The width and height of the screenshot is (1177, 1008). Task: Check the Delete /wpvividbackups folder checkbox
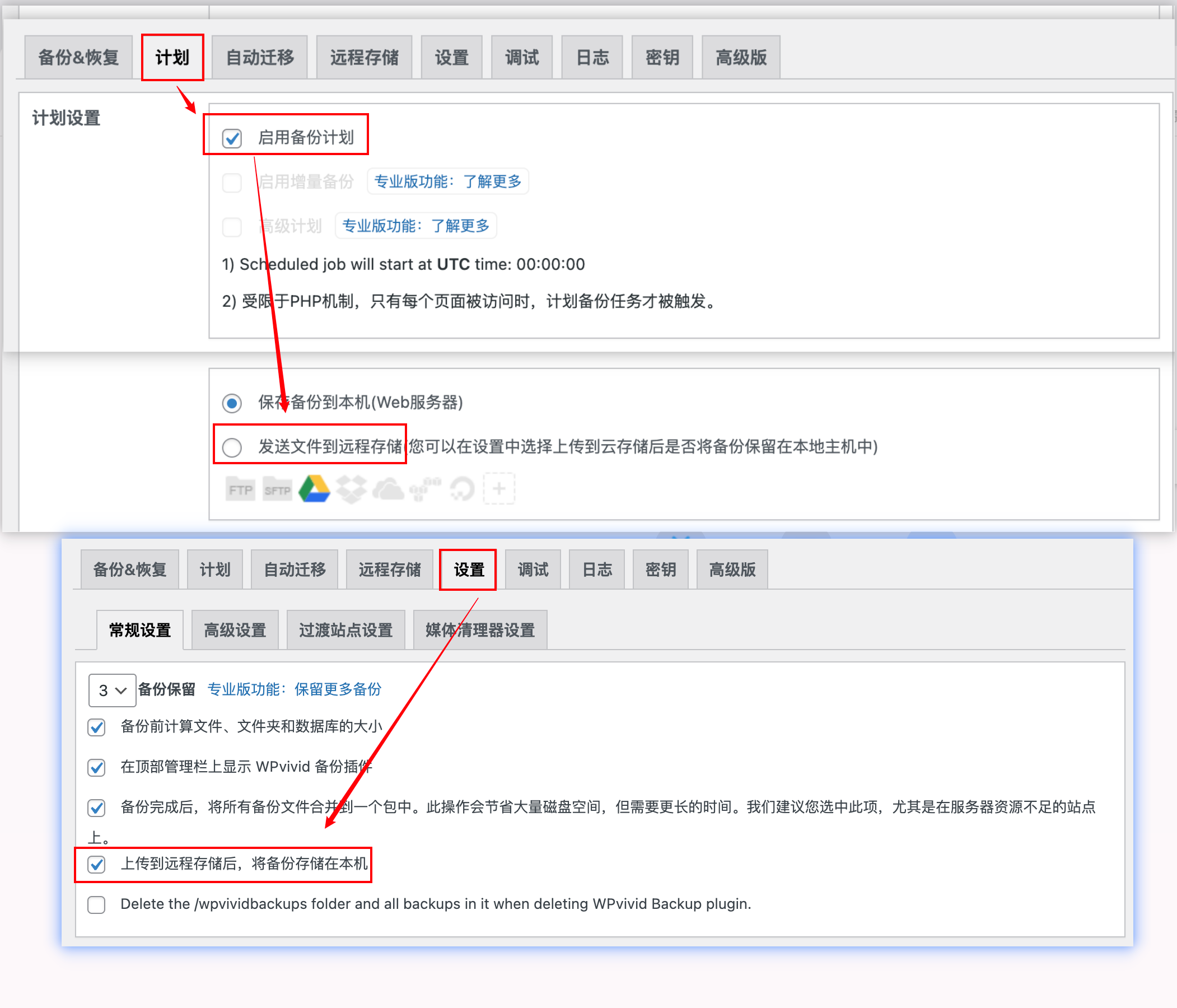96,905
